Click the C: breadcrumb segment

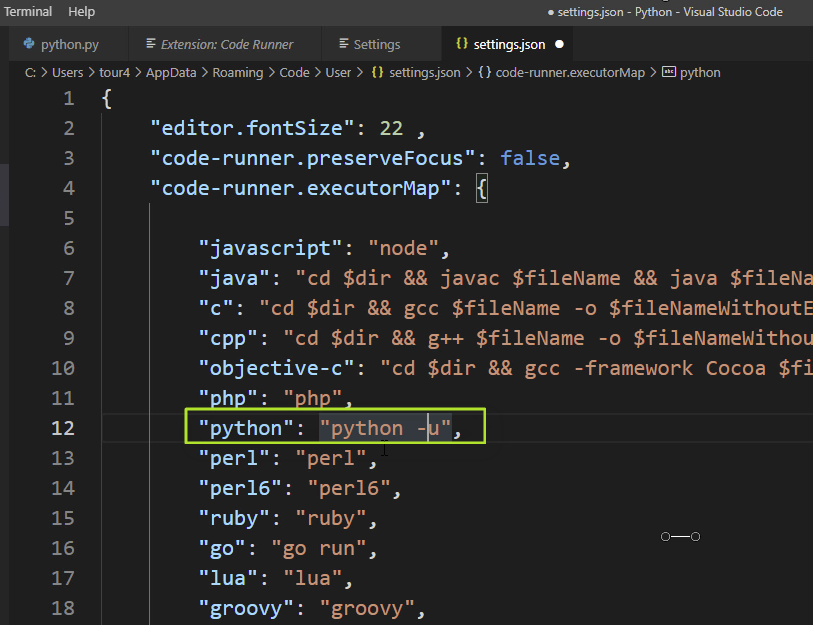coord(30,73)
